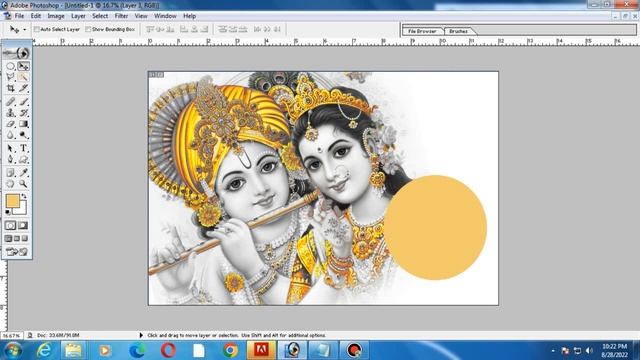Screen dimensions: 640x360
Task: Open the File menu
Action: (x=19, y=16)
